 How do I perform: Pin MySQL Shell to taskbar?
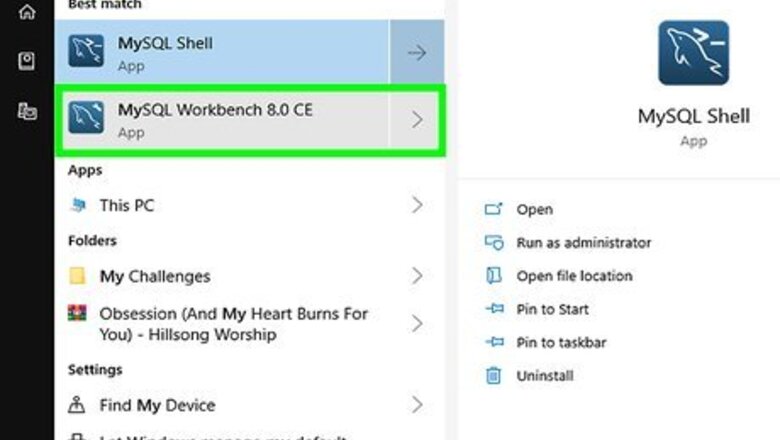coord(561,342)
